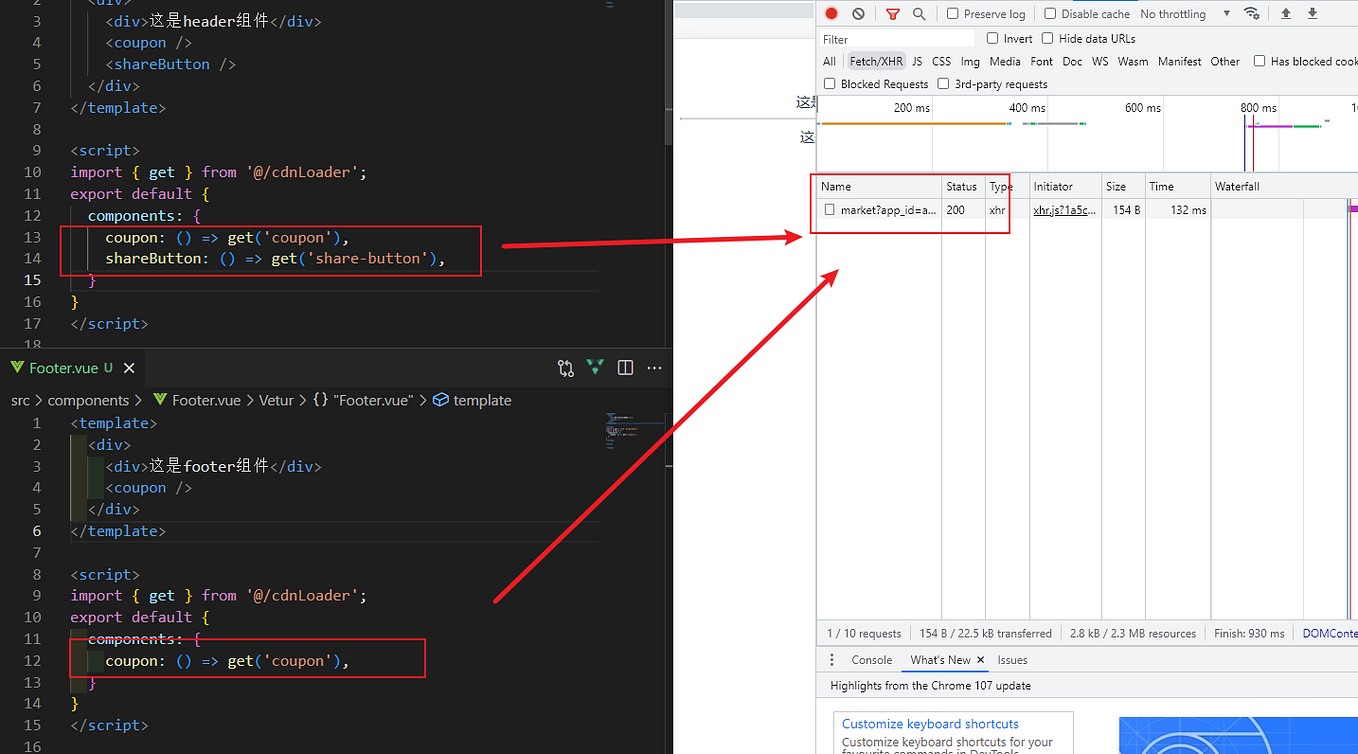Open the Customize keyboard shortcuts link
Viewport: 1358px width, 754px height.
[930, 724]
